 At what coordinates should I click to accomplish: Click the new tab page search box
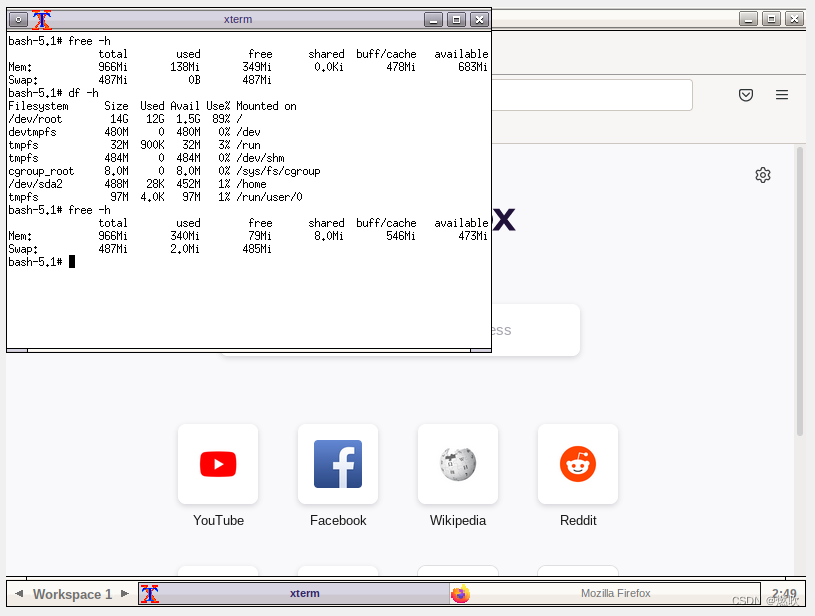click(535, 330)
